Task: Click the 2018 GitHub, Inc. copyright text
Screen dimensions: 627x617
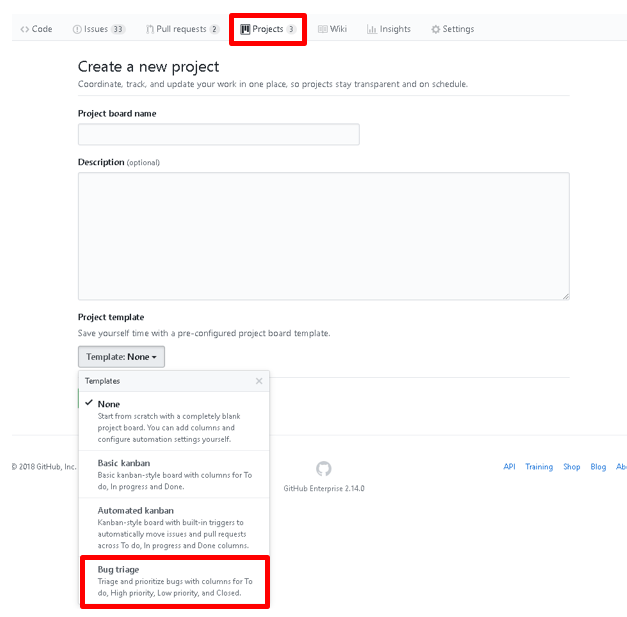Action: (x=44, y=467)
